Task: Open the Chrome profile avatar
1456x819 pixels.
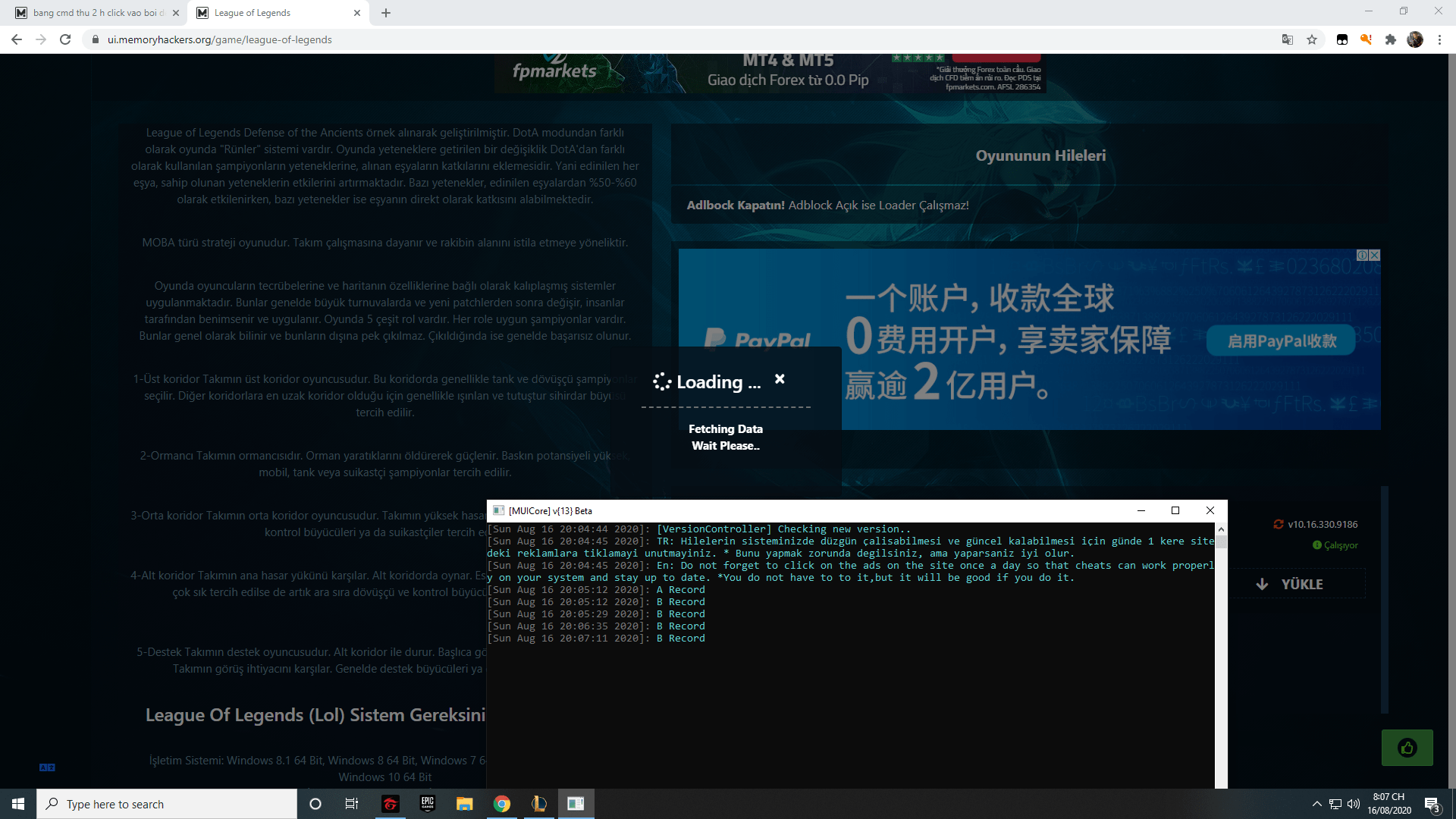Action: 1415,39
